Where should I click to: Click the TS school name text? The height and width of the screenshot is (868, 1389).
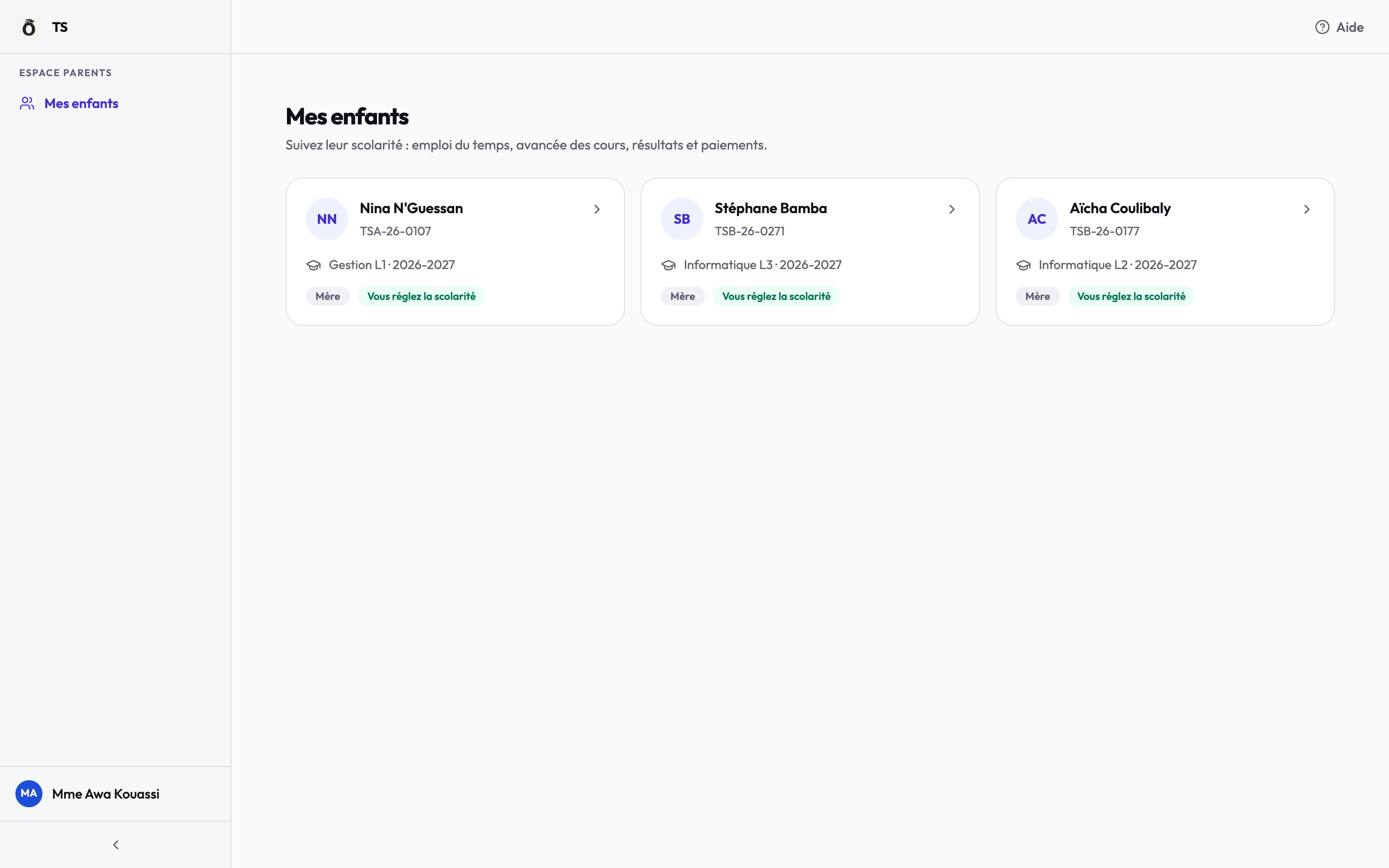point(60,27)
